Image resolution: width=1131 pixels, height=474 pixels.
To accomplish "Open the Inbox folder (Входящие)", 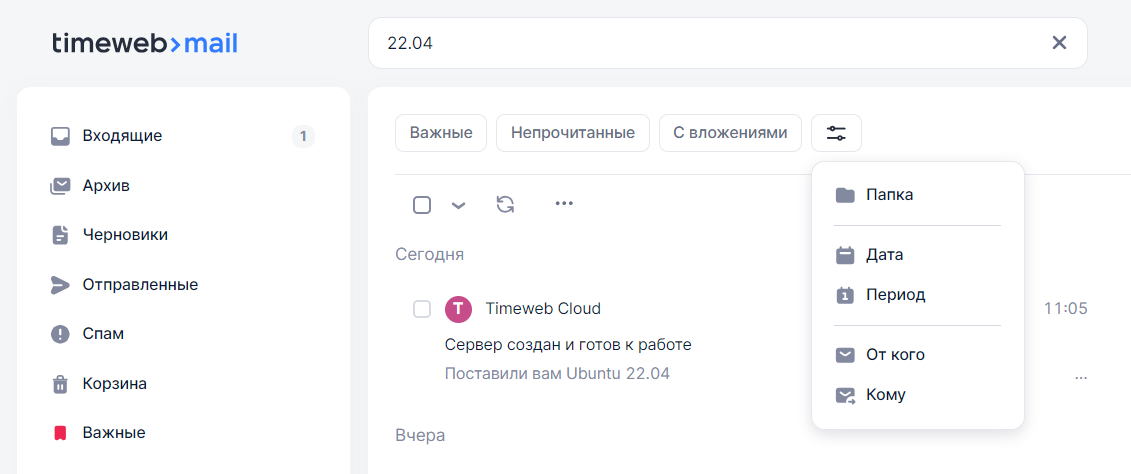I will click(x=122, y=136).
